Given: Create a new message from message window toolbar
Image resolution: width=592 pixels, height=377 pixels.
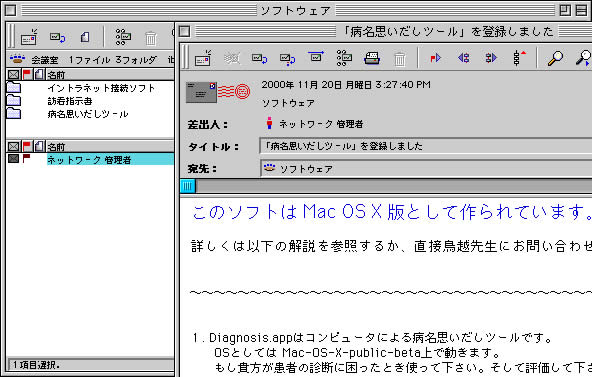Looking at the screenshot, I should [204, 58].
